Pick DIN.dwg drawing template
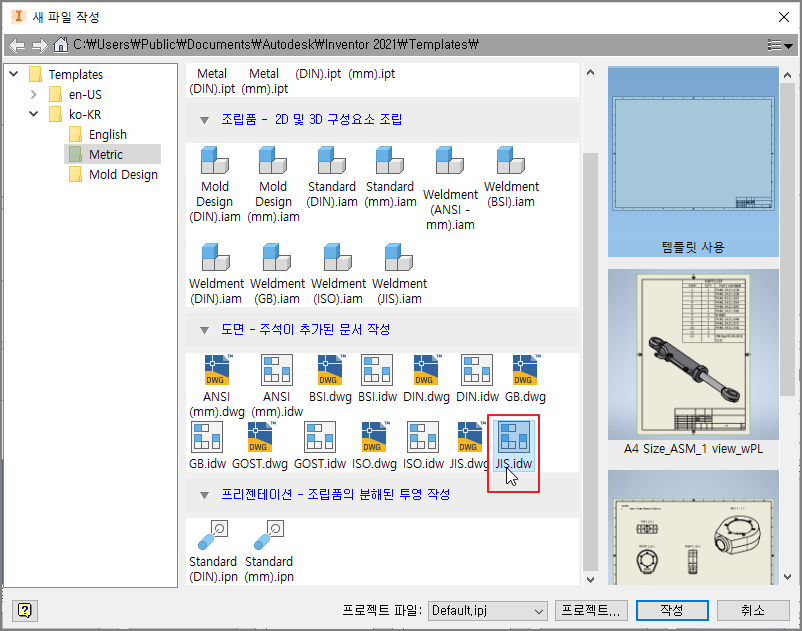Viewport: 802px width, 631px height. click(426, 379)
